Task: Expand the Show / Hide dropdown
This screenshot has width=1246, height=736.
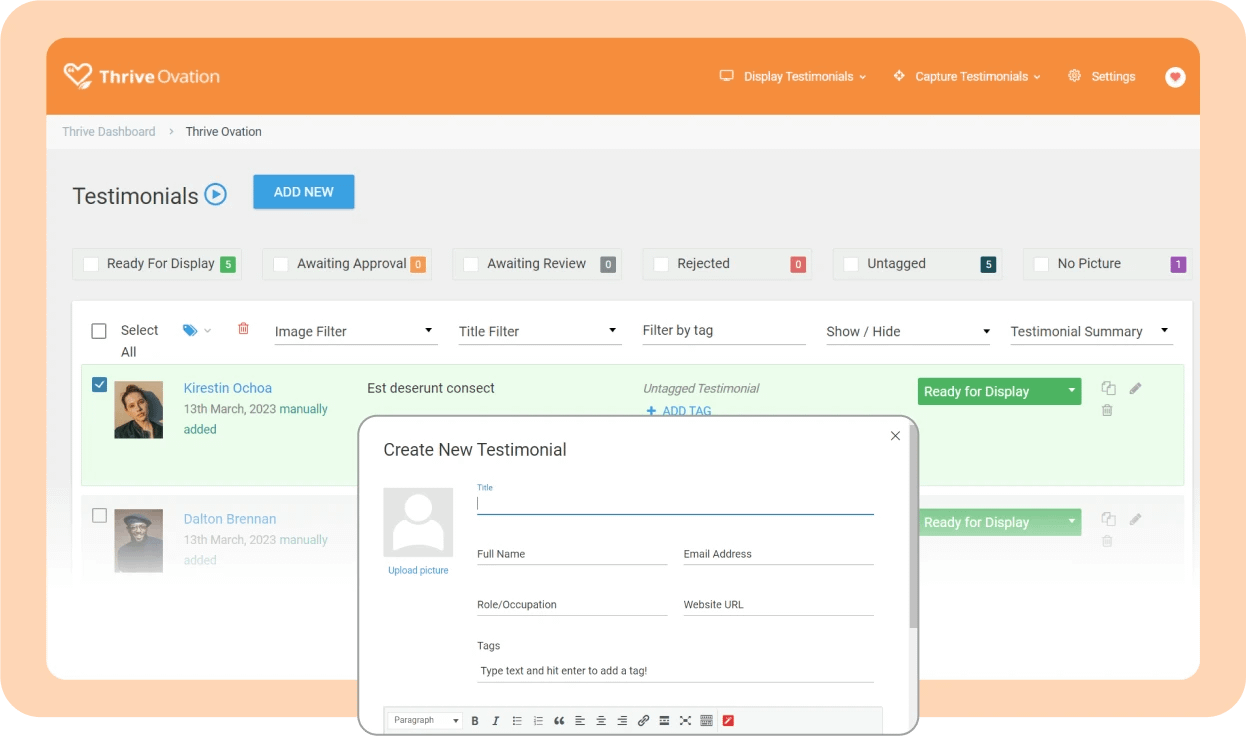Action: [x=906, y=331]
